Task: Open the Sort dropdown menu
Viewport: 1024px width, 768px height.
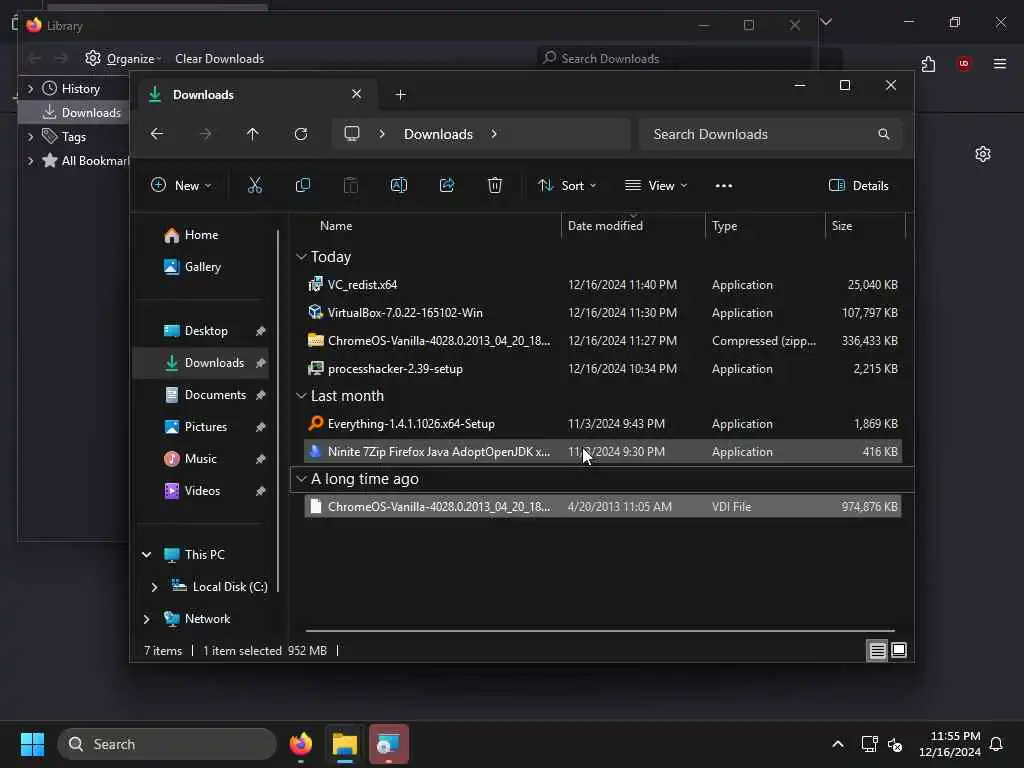Action: pos(567,185)
